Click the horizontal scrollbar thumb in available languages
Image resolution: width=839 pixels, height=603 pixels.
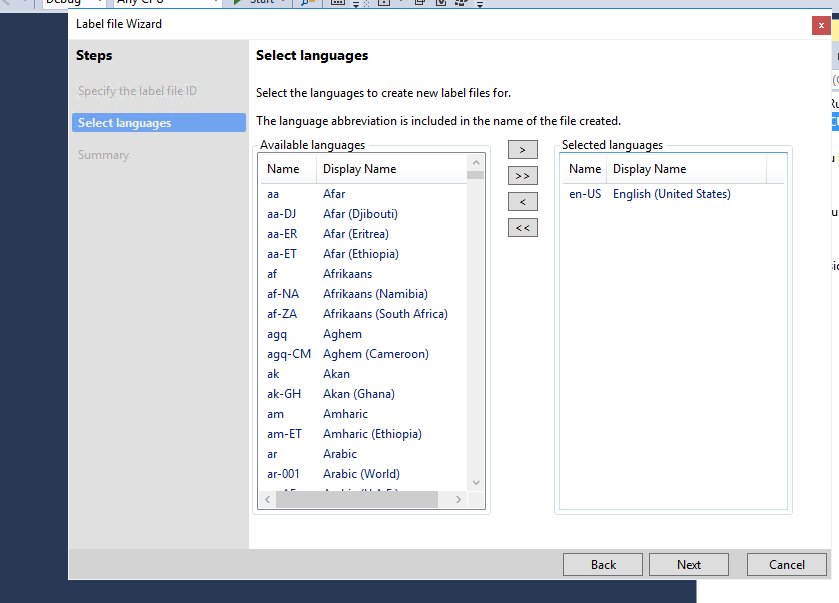pos(357,500)
